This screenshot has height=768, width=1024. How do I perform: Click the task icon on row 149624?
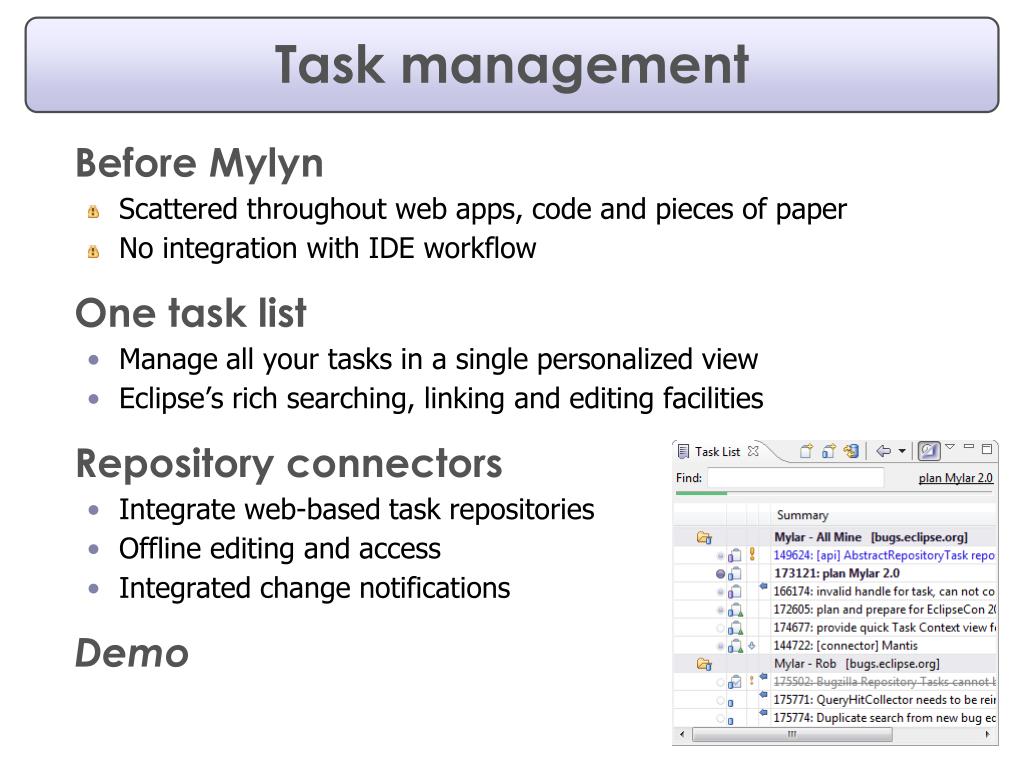735,556
